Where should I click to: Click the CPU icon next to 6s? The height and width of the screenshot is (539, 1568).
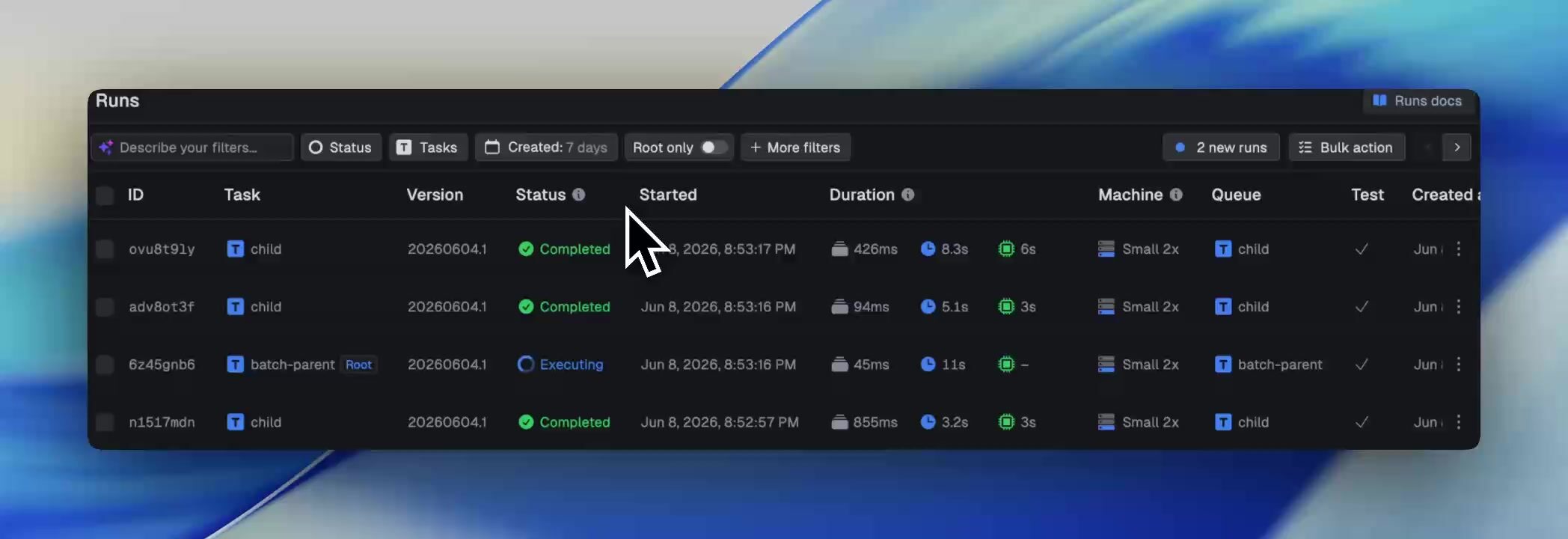pyautogui.click(x=1006, y=249)
